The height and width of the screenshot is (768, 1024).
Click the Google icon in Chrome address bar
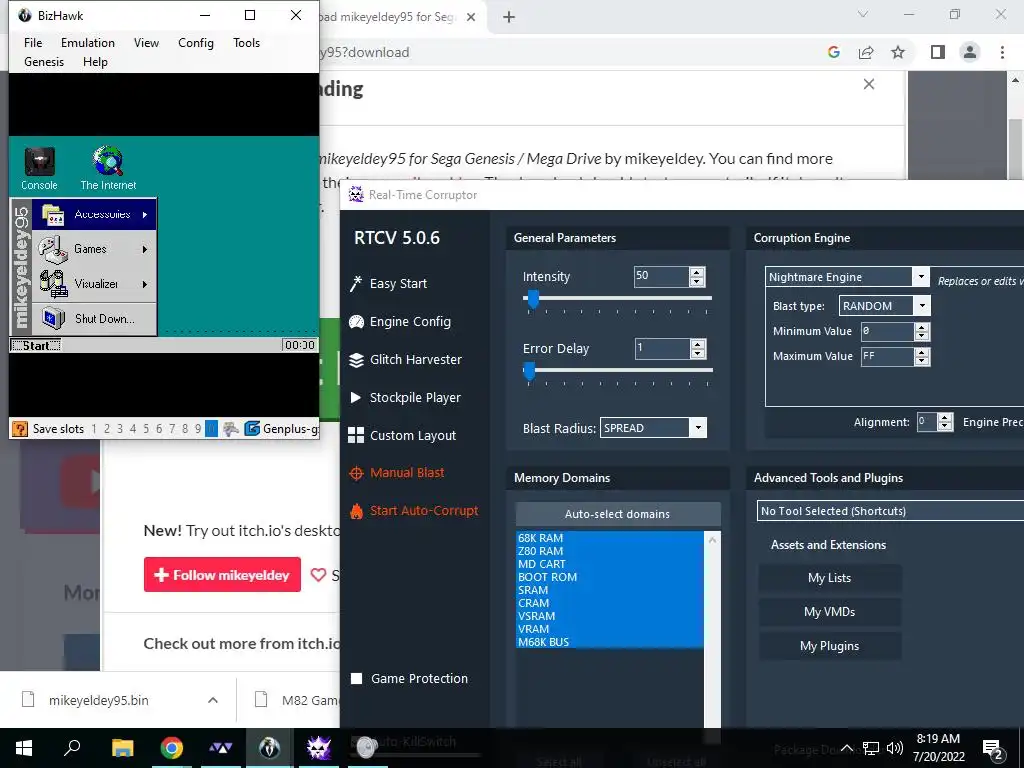pyautogui.click(x=833, y=52)
